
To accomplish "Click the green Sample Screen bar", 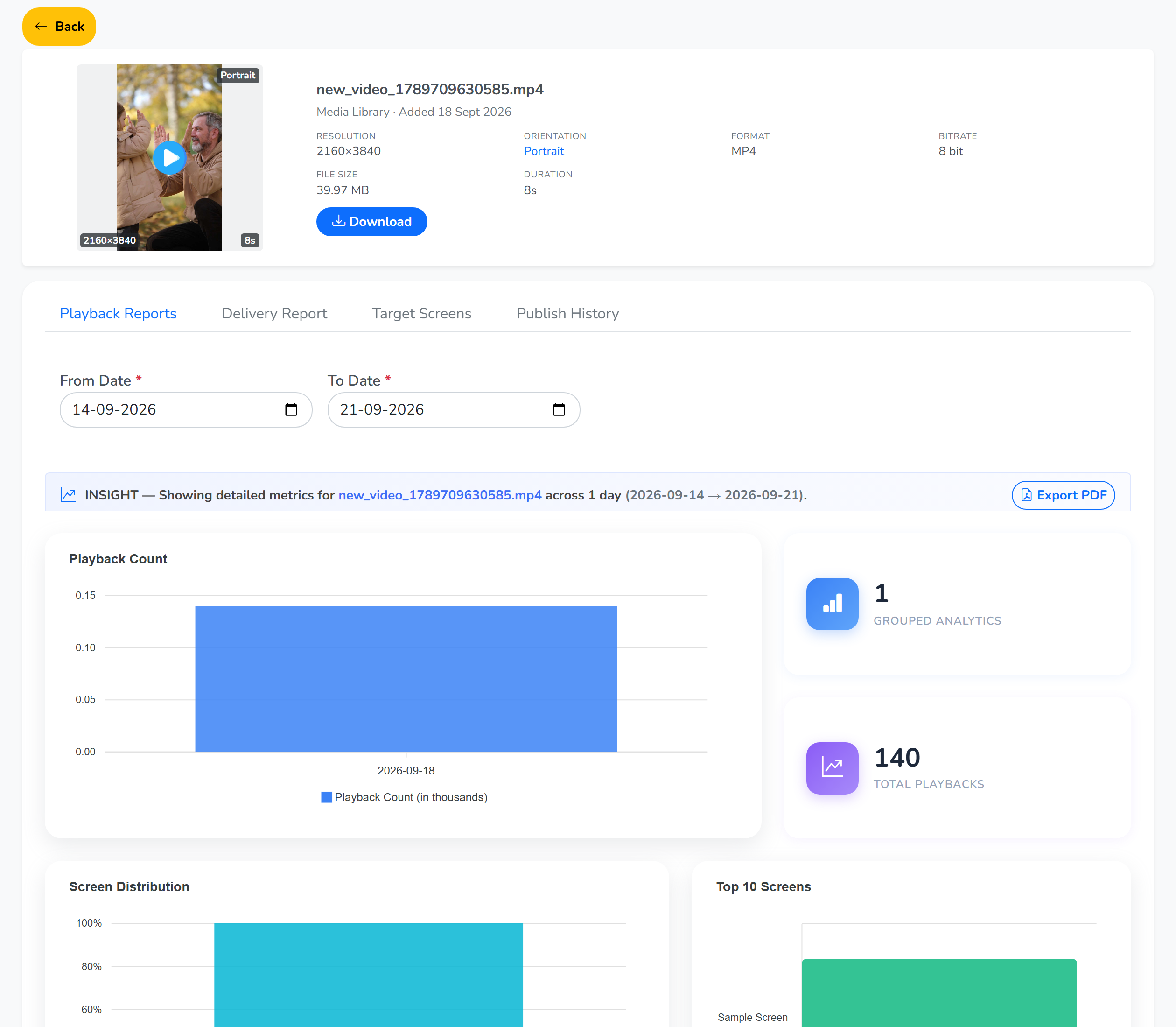I will click(939, 992).
